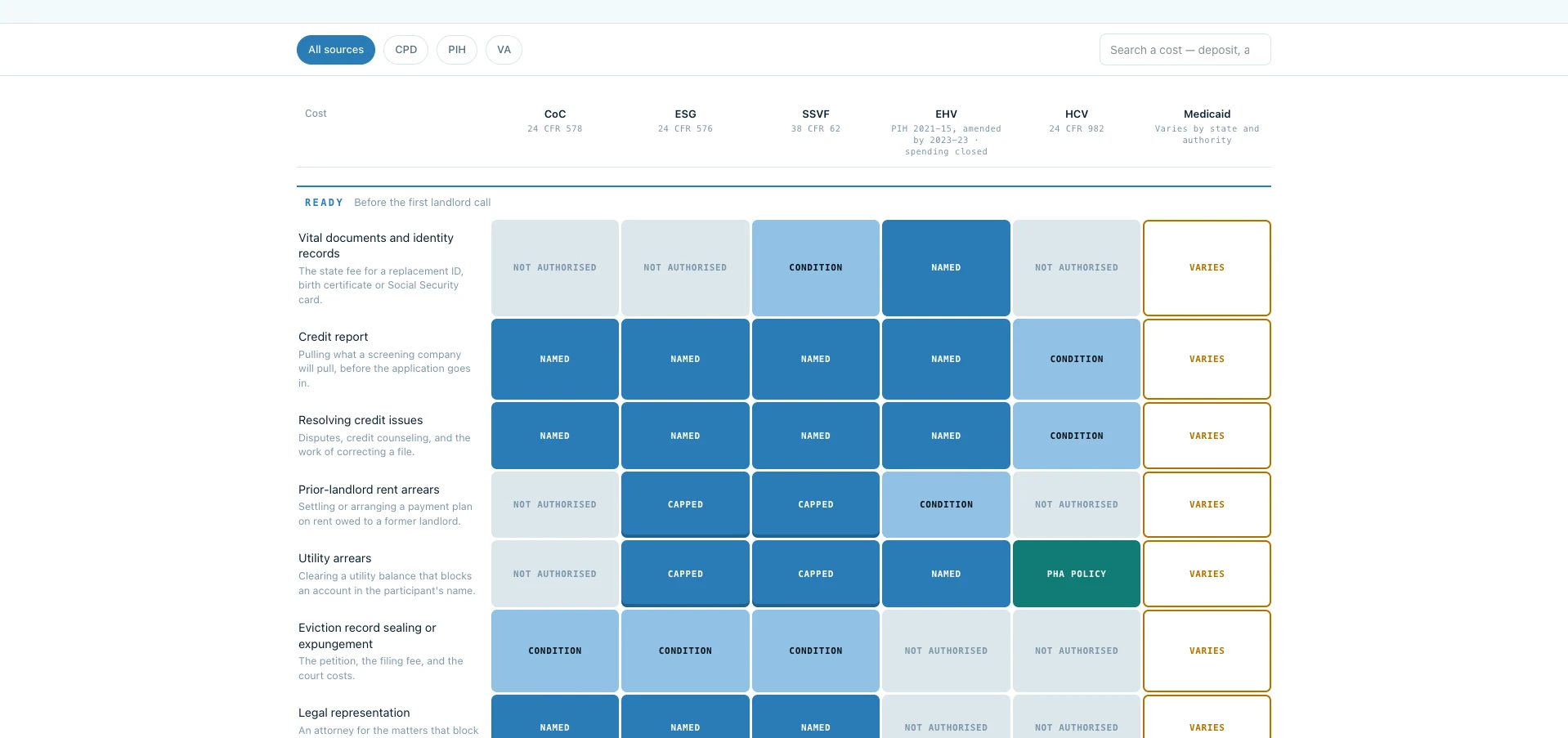Image resolution: width=1568 pixels, height=738 pixels.
Task: Select the All sources filter
Action: pos(336,50)
